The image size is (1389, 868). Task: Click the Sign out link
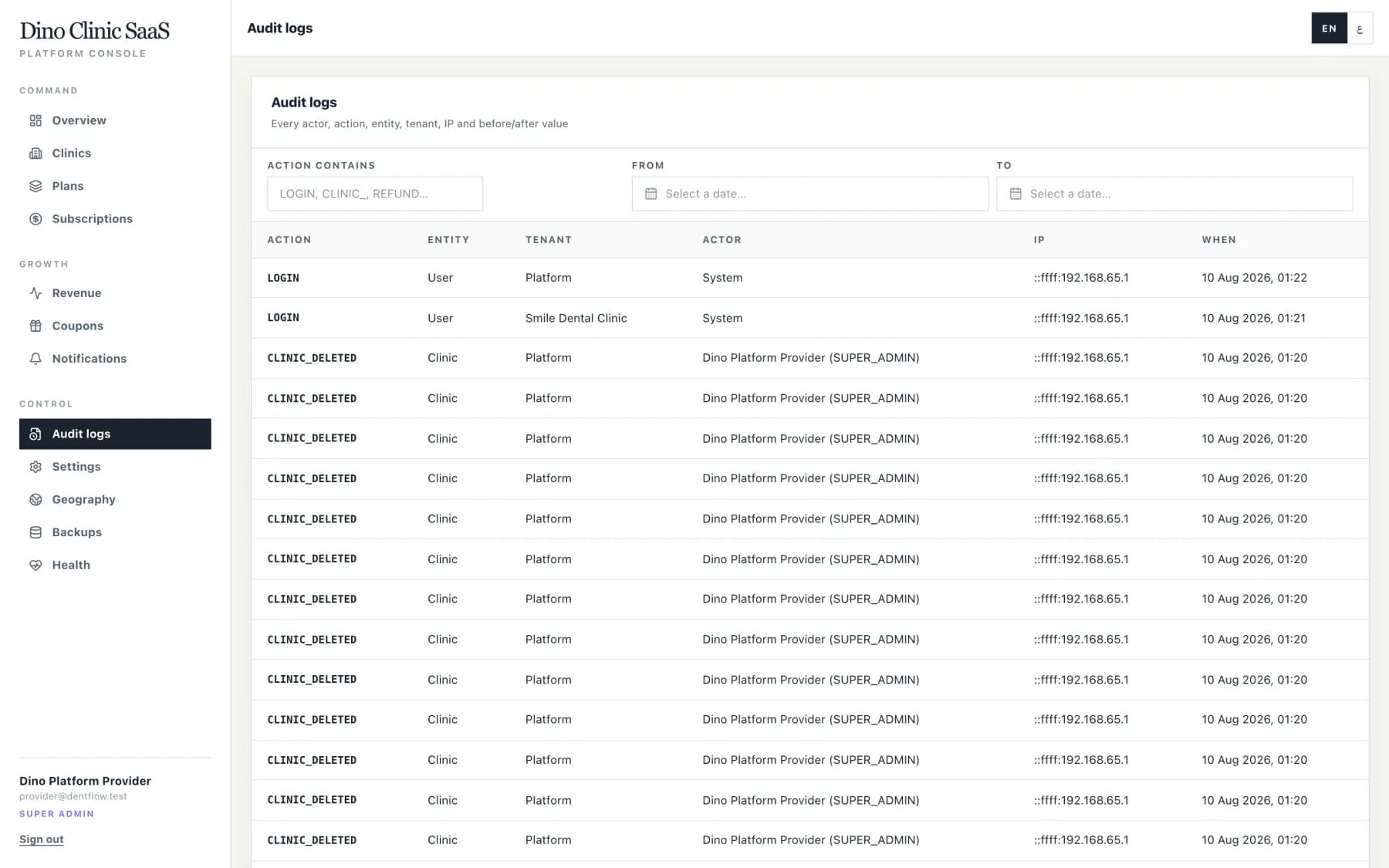click(42, 839)
